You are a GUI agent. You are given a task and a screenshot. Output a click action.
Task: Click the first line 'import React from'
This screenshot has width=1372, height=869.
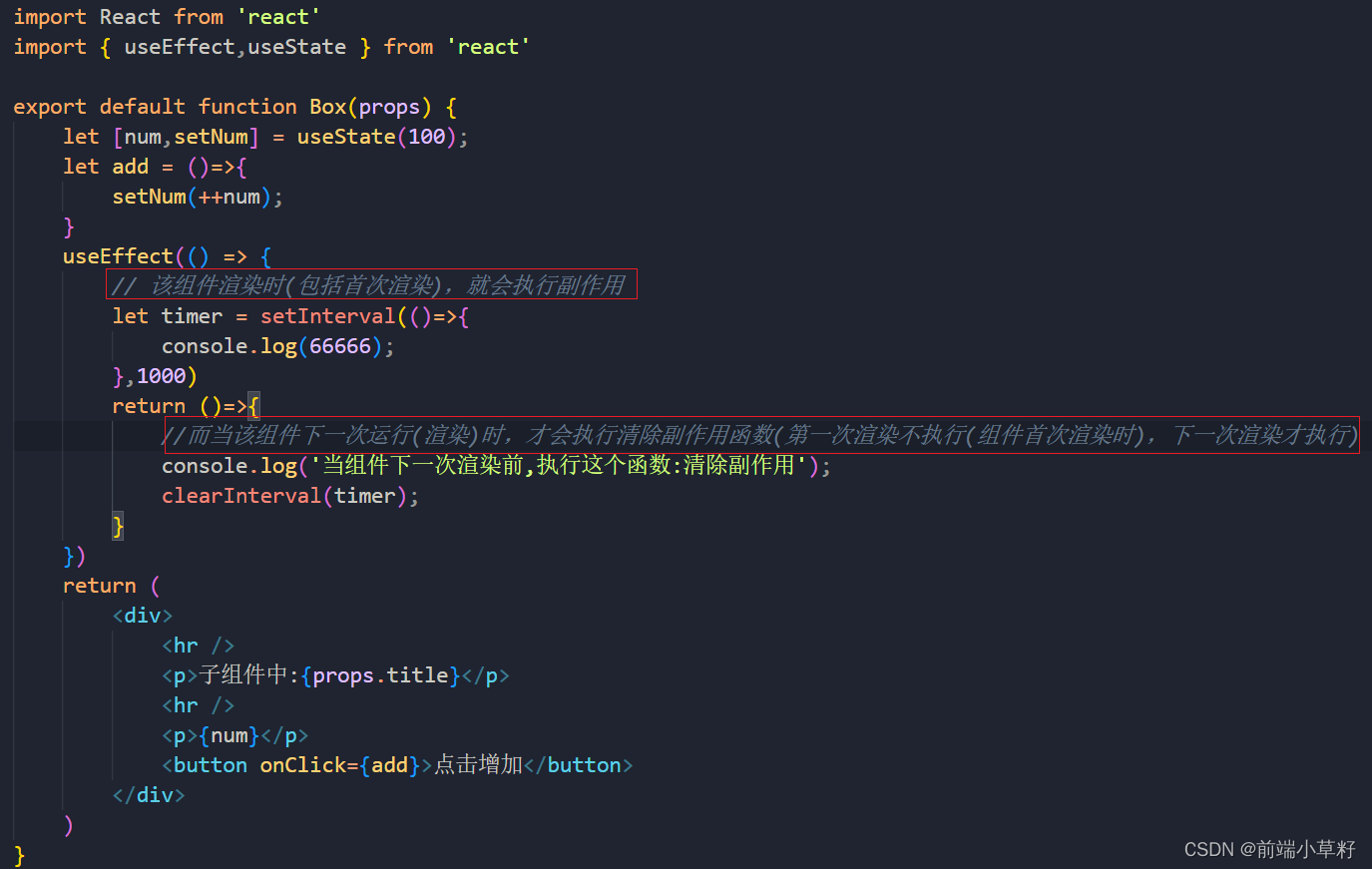(x=167, y=17)
